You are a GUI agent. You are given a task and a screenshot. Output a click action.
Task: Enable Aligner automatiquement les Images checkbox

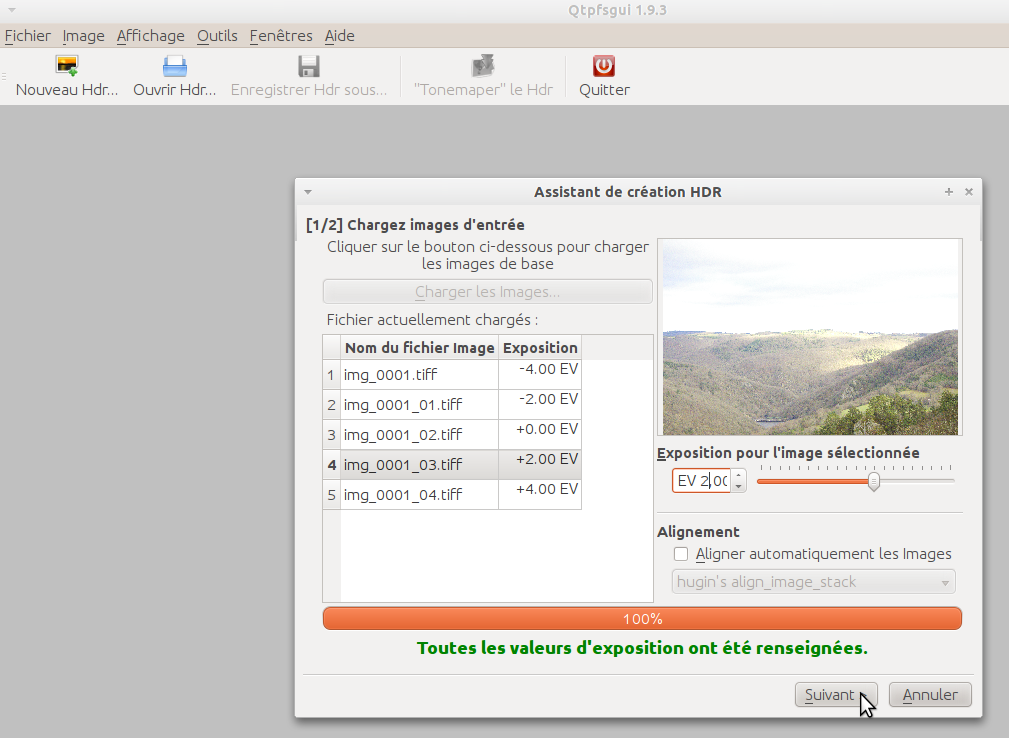pos(681,554)
